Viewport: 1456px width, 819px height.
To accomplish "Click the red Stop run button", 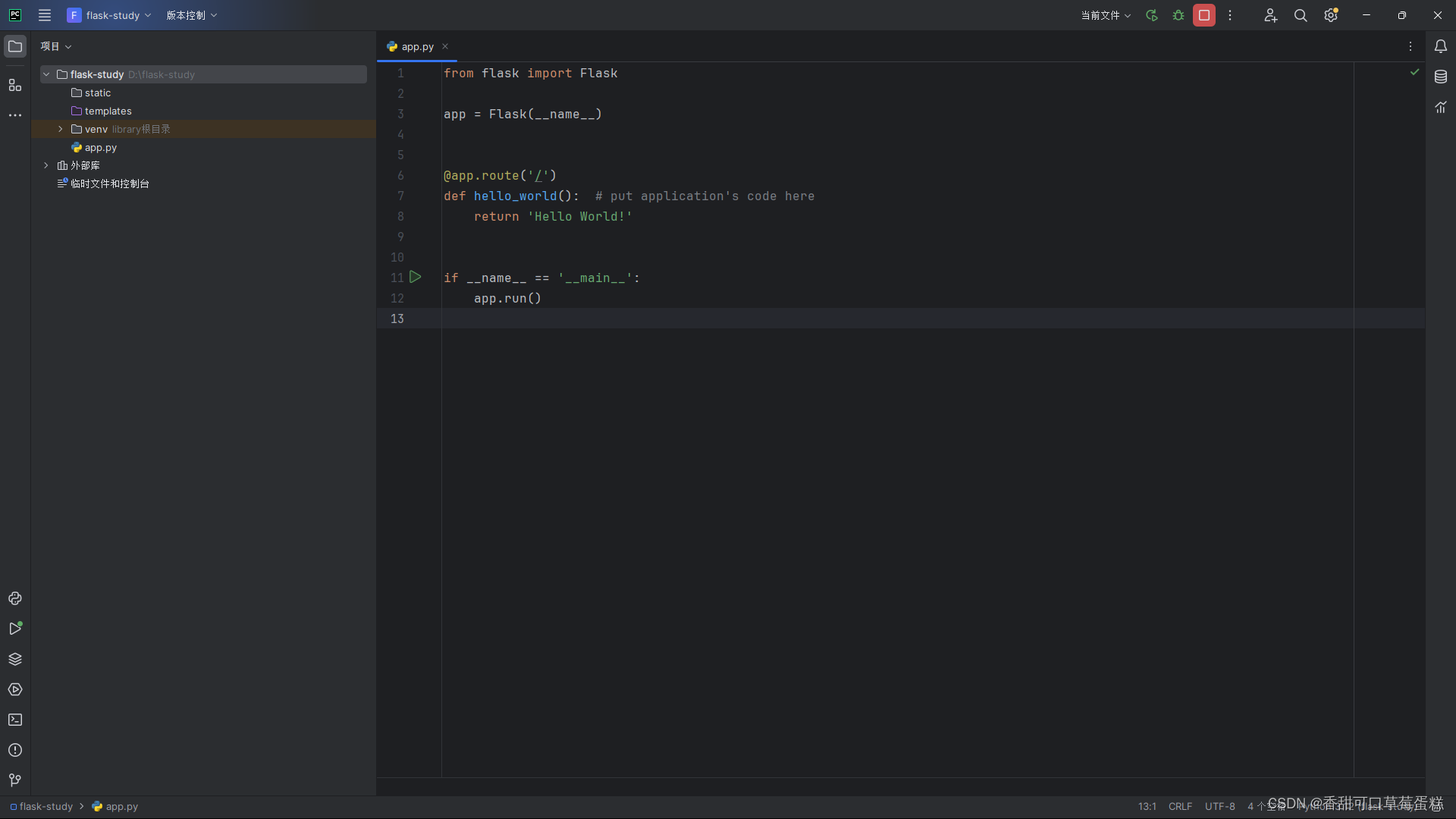I will pos(1204,15).
